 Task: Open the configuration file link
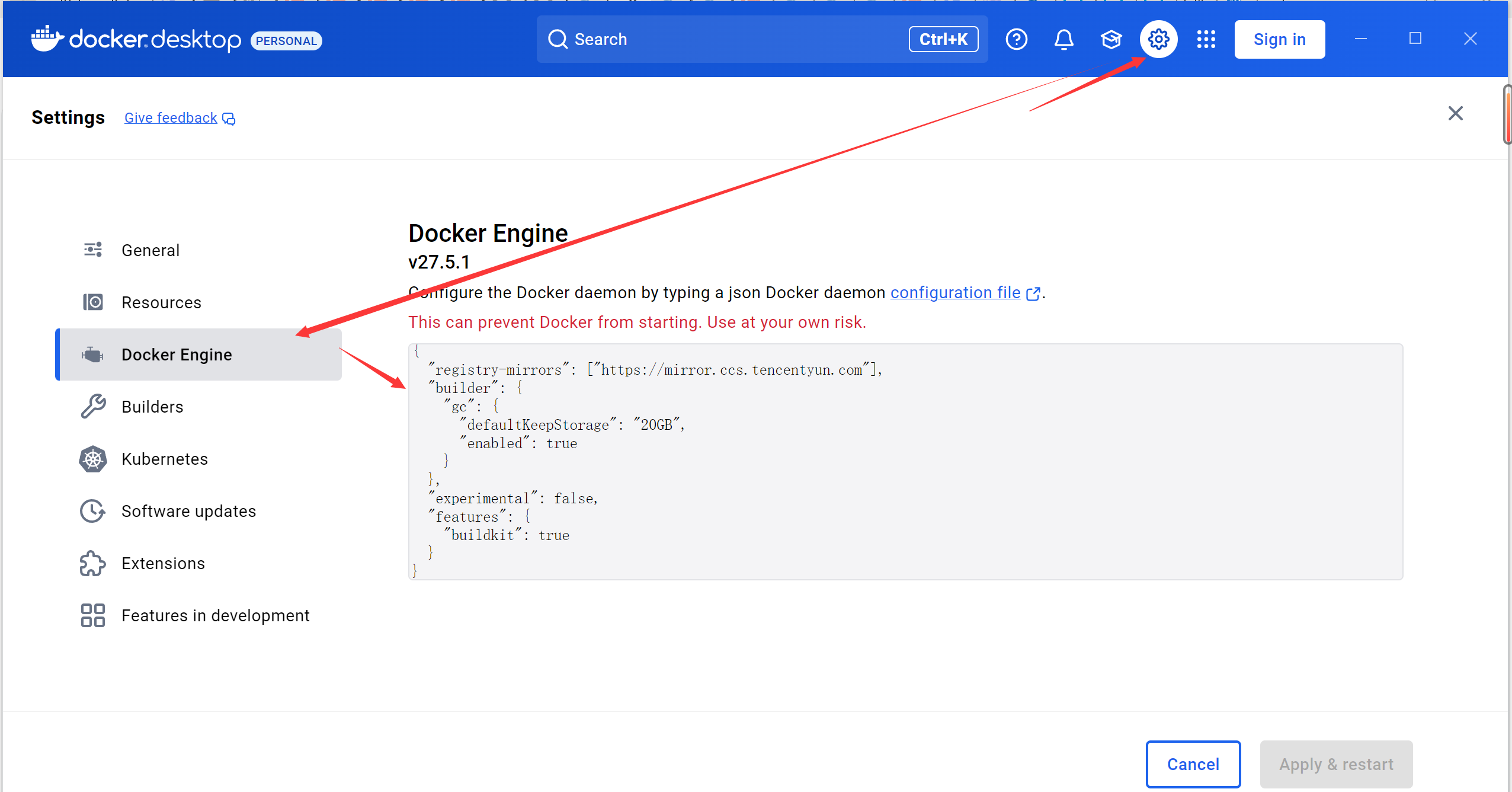[955, 293]
